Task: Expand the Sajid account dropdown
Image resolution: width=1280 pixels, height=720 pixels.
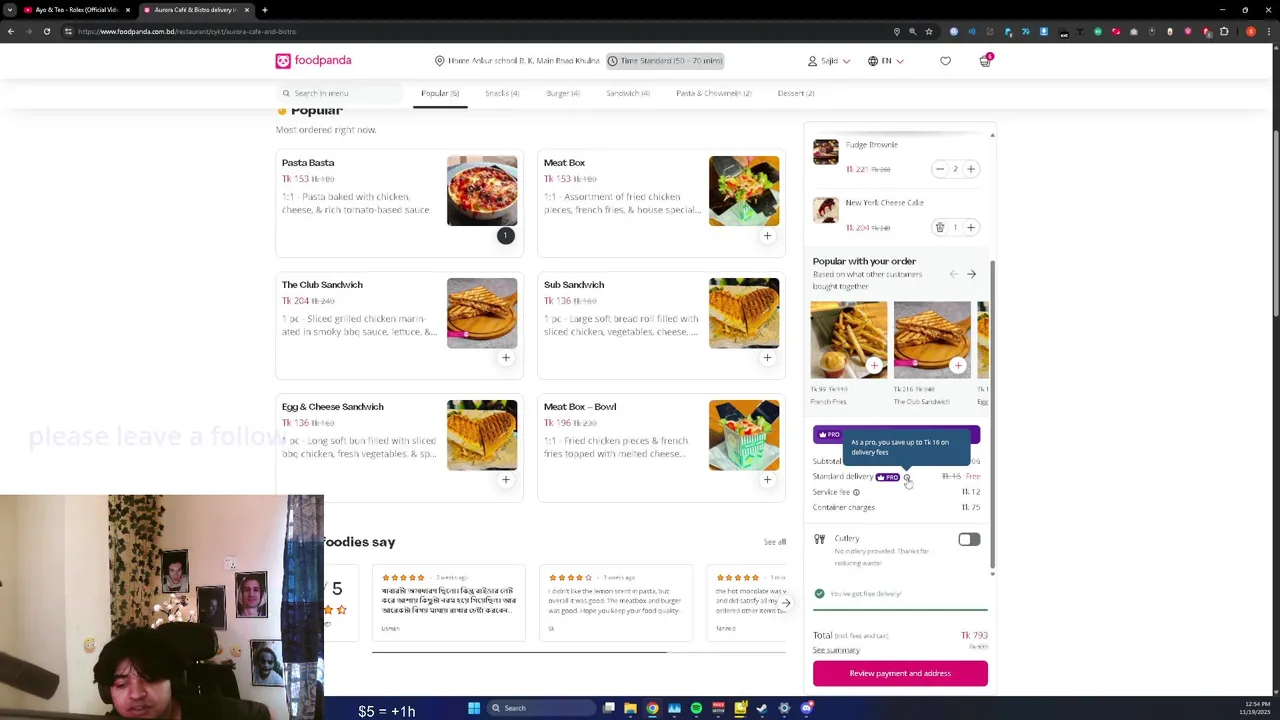Action: (829, 61)
